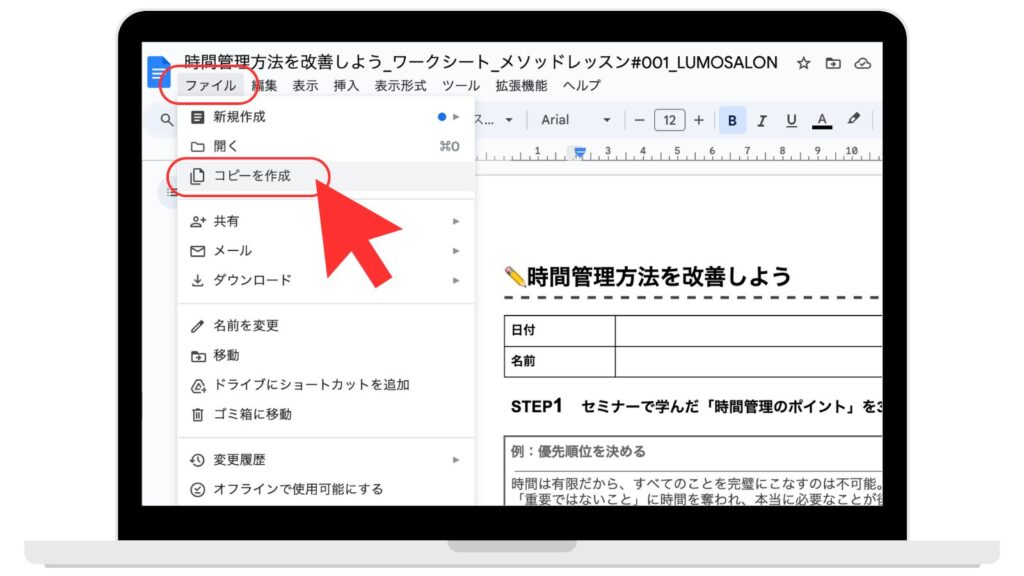The width and height of the screenshot is (1024, 576).
Task: Choose ゴミ箱に移動 menu entry
Action: click(x=252, y=414)
